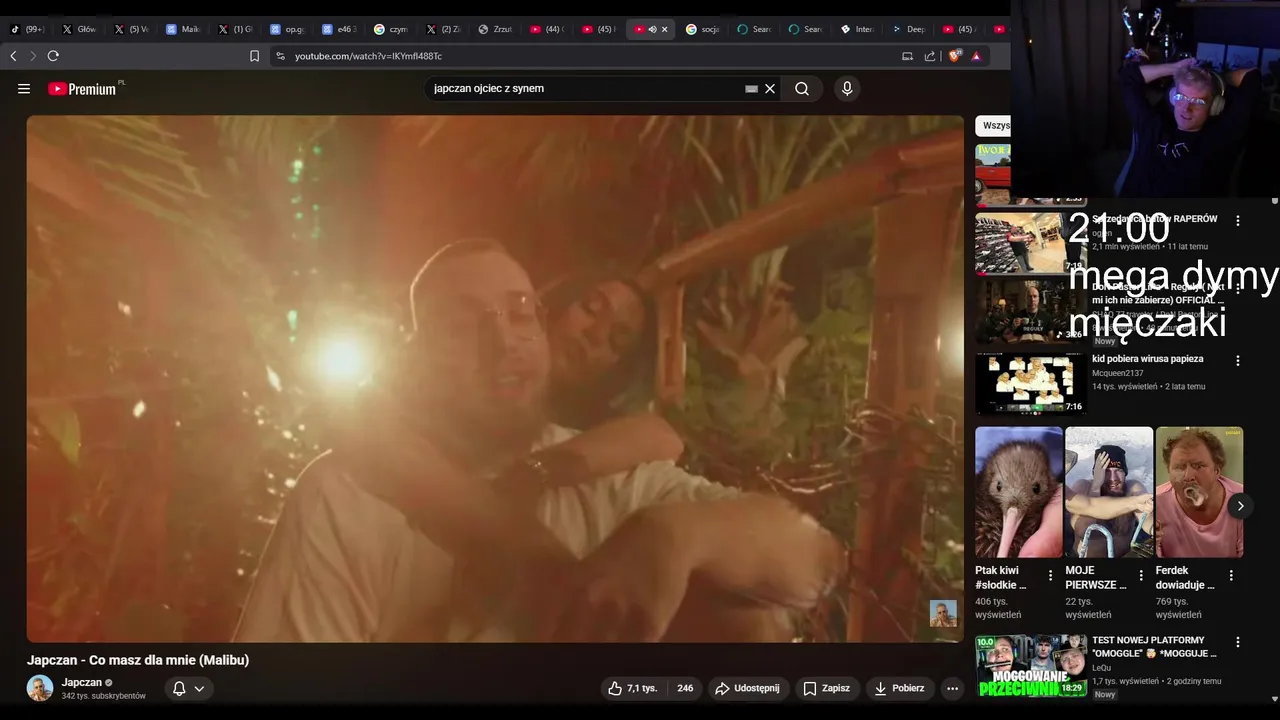Clear the search query with X icon
The height and width of the screenshot is (720, 1280).
click(770, 89)
